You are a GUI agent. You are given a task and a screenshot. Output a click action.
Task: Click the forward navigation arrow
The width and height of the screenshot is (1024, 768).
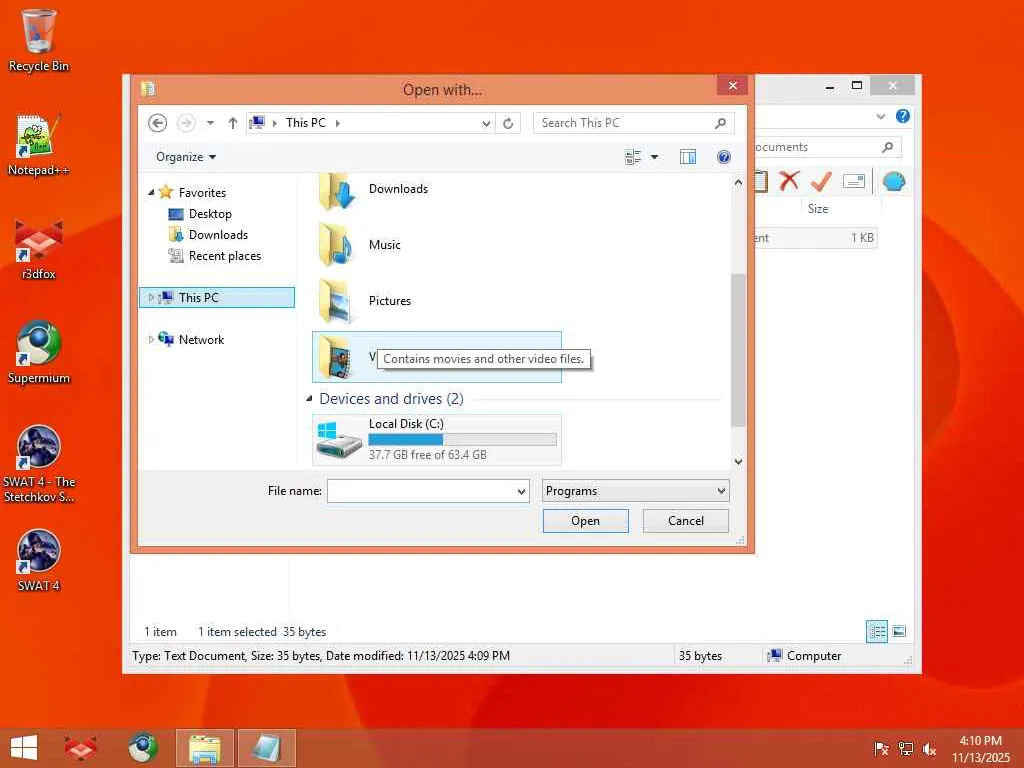(x=186, y=123)
